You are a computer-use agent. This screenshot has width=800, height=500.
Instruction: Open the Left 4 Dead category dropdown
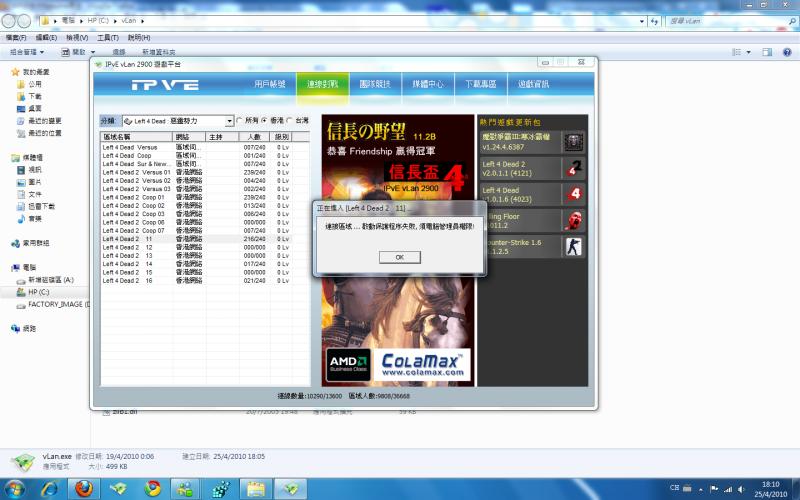[229, 121]
